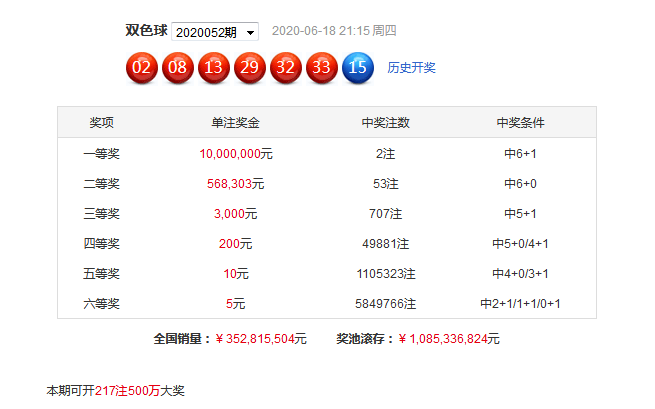Viewport: 655px width, 409px height.
Task: Click the 568,303元 prize amount
Action: click(x=236, y=184)
